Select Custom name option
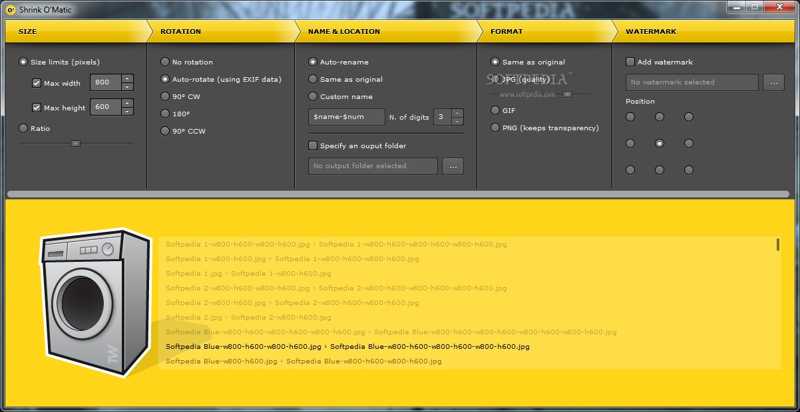This screenshot has height=412, width=800. point(313,96)
